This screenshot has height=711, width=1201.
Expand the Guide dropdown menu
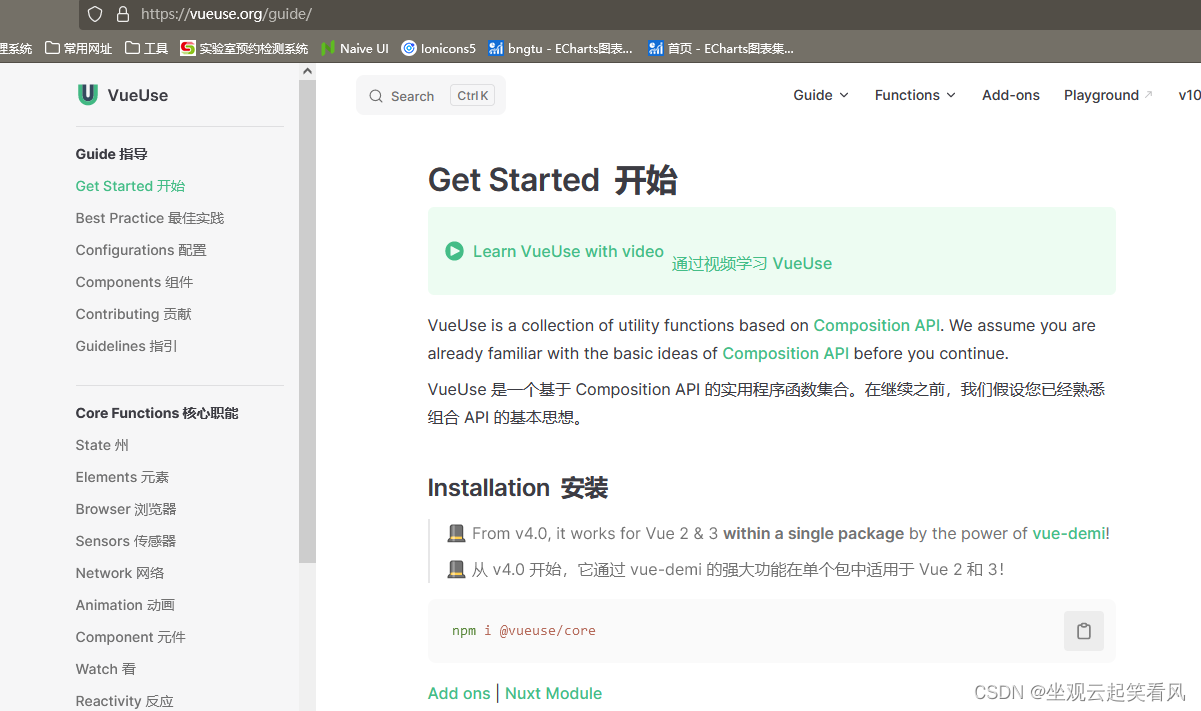coord(821,95)
